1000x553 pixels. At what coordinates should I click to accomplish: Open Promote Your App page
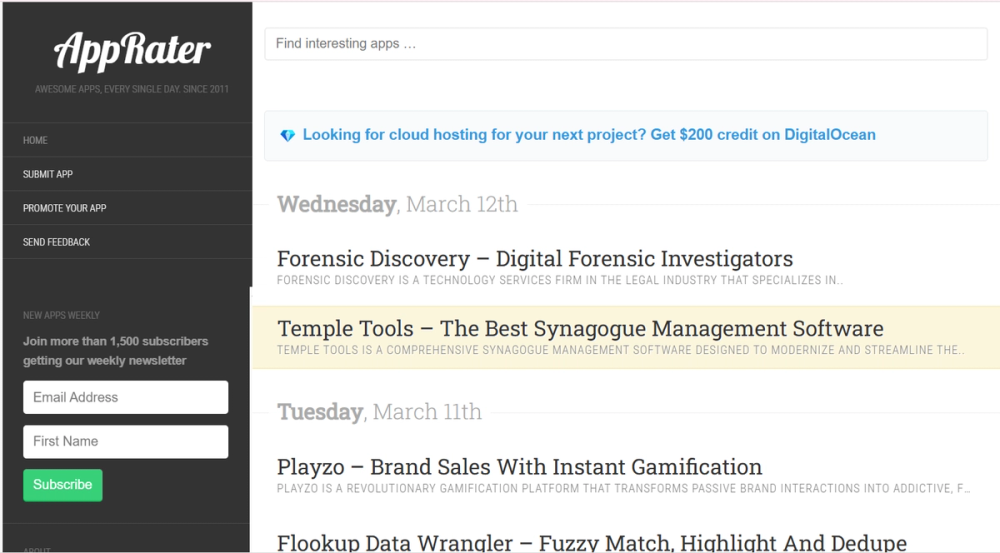pos(64,208)
